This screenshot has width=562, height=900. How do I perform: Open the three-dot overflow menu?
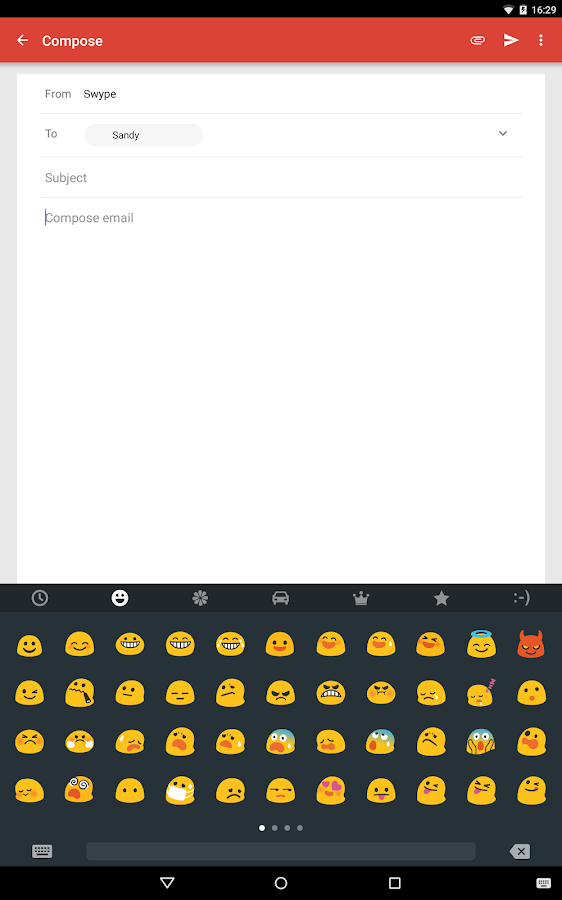point(541,40)
